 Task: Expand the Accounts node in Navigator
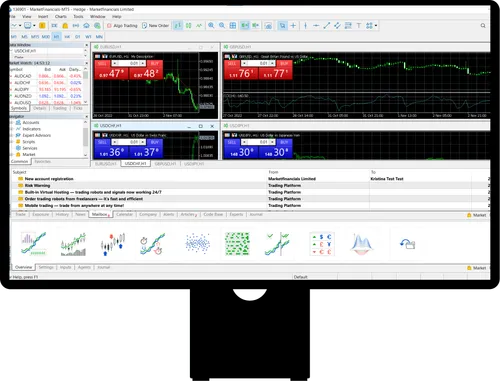(12, 123)
